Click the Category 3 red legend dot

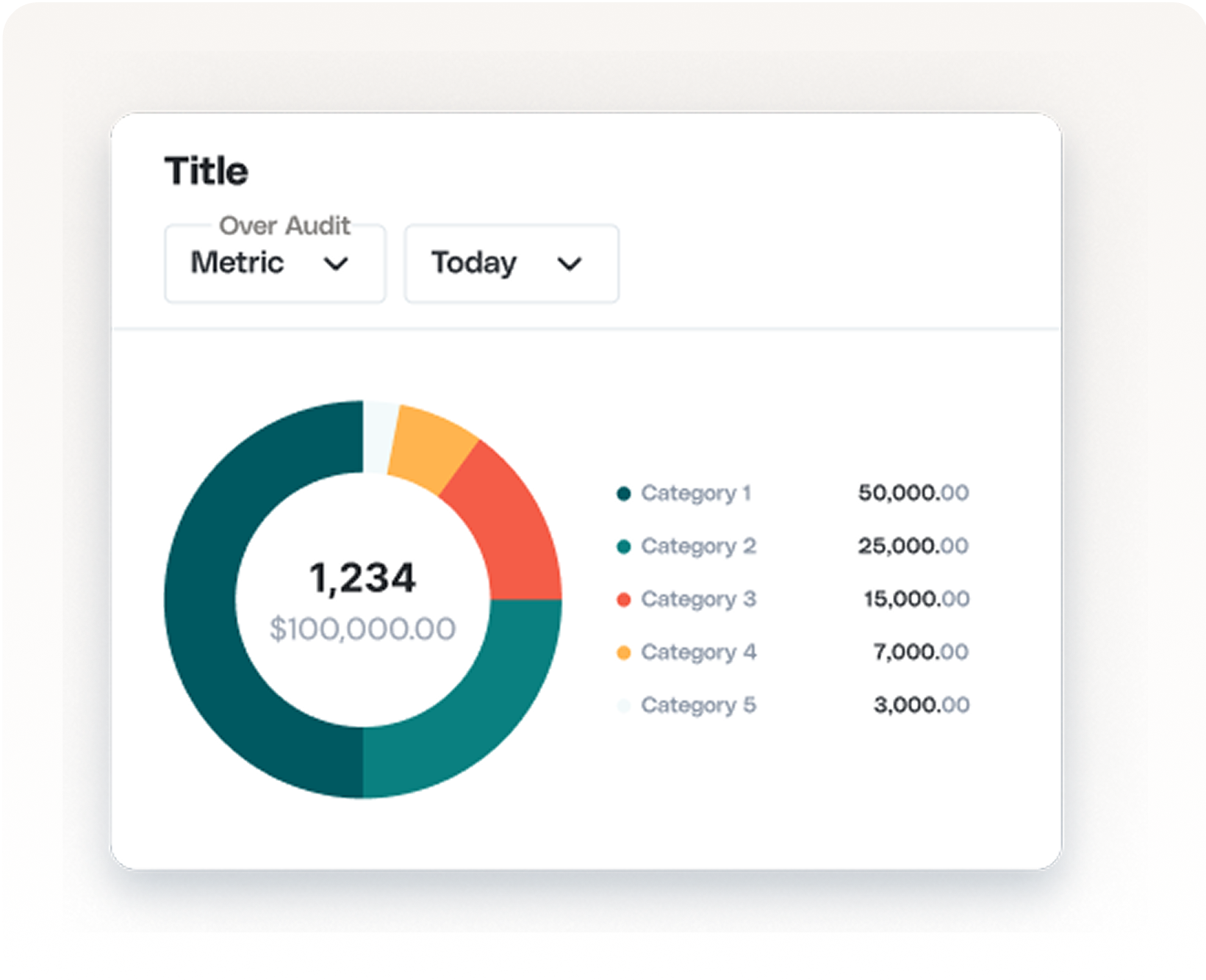624,599
